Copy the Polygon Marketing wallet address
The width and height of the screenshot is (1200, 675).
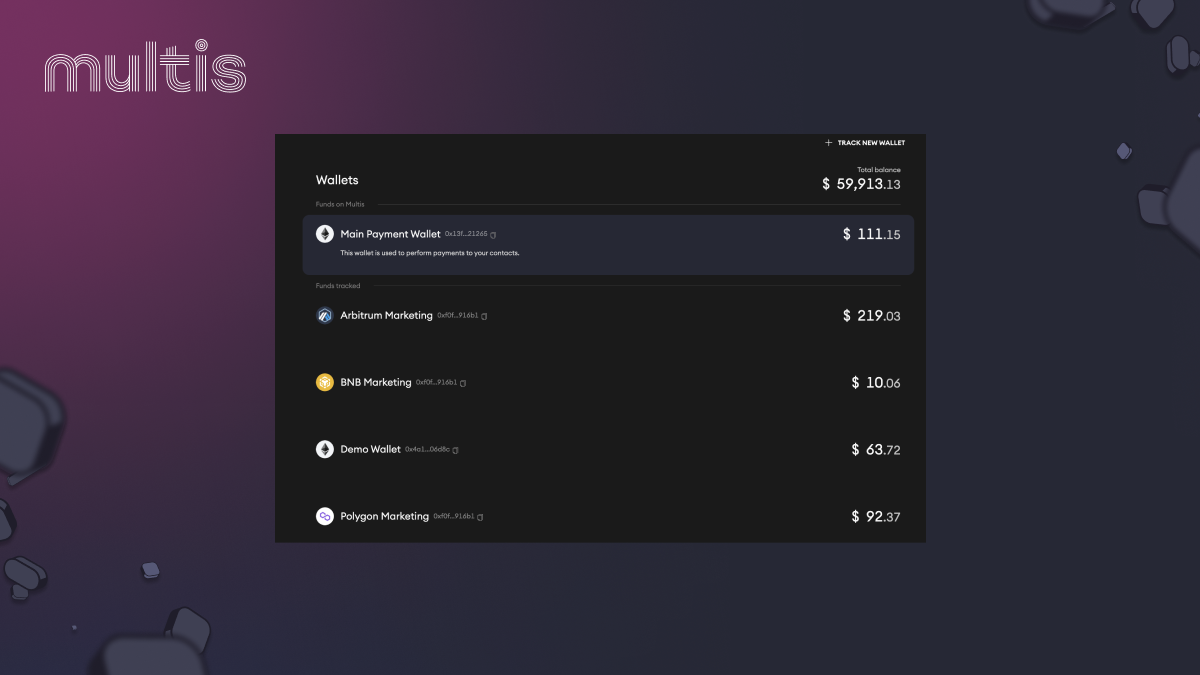click(x=480, y=517)
